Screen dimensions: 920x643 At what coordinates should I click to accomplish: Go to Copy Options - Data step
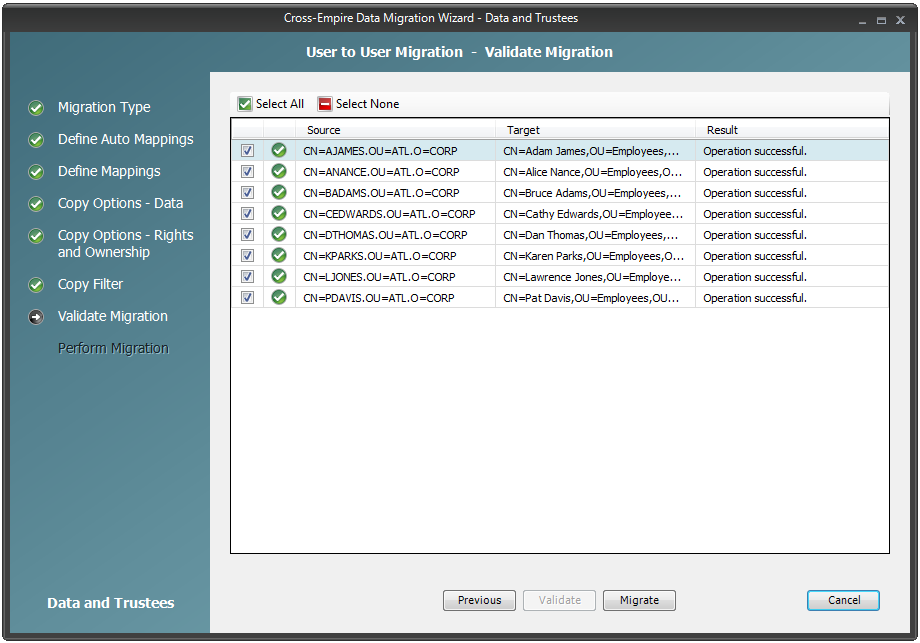[120, 204]
